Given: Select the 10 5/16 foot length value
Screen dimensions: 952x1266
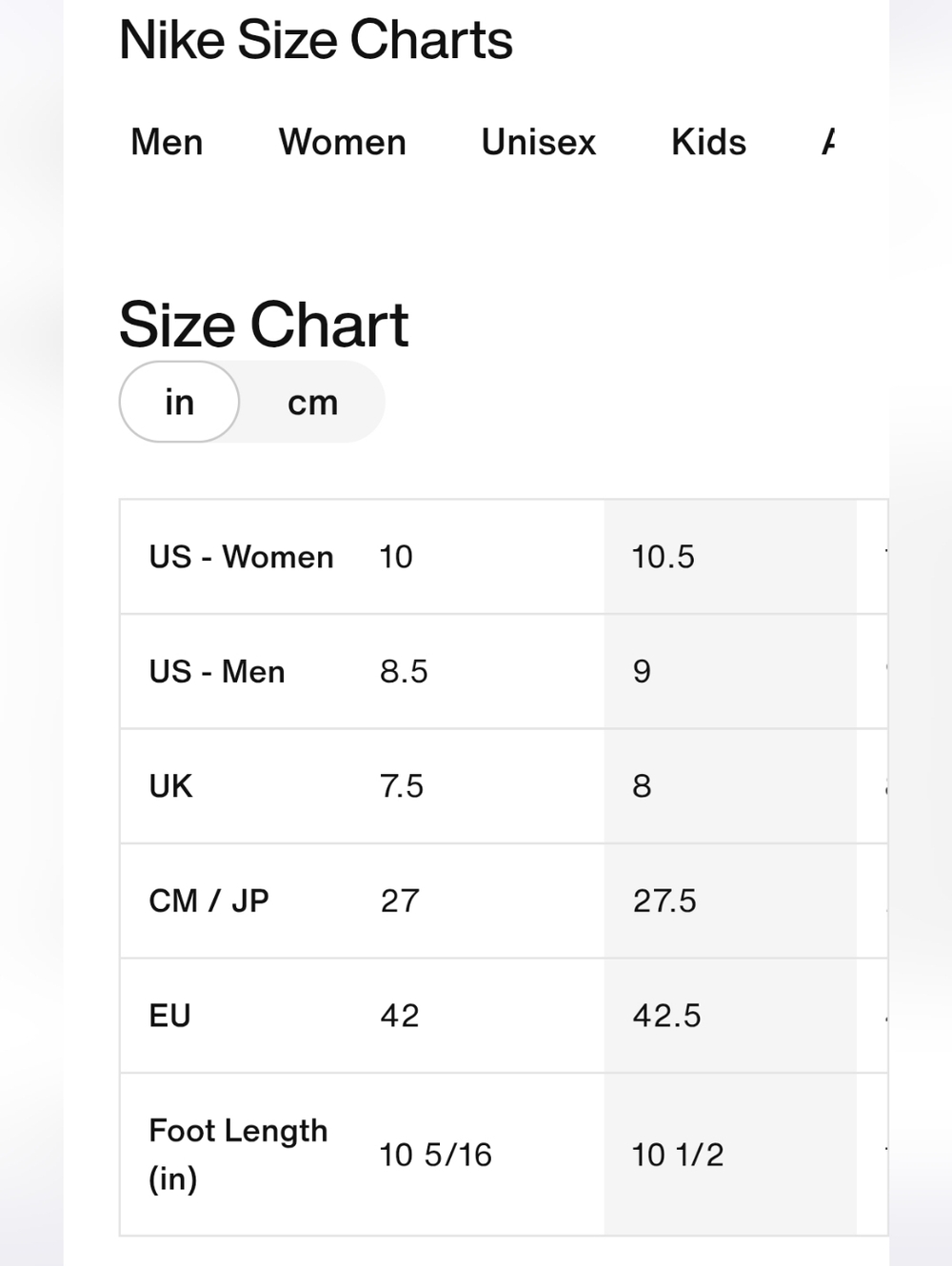Looking at the screenshot, I should click(435, 1155).
